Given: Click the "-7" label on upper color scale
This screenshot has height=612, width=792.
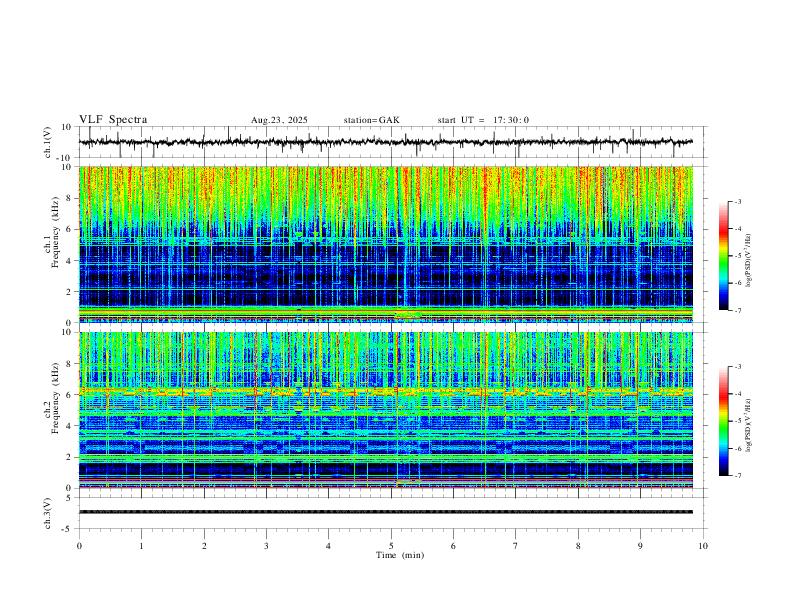Looking at the screenshot, I should coord(737,311).
